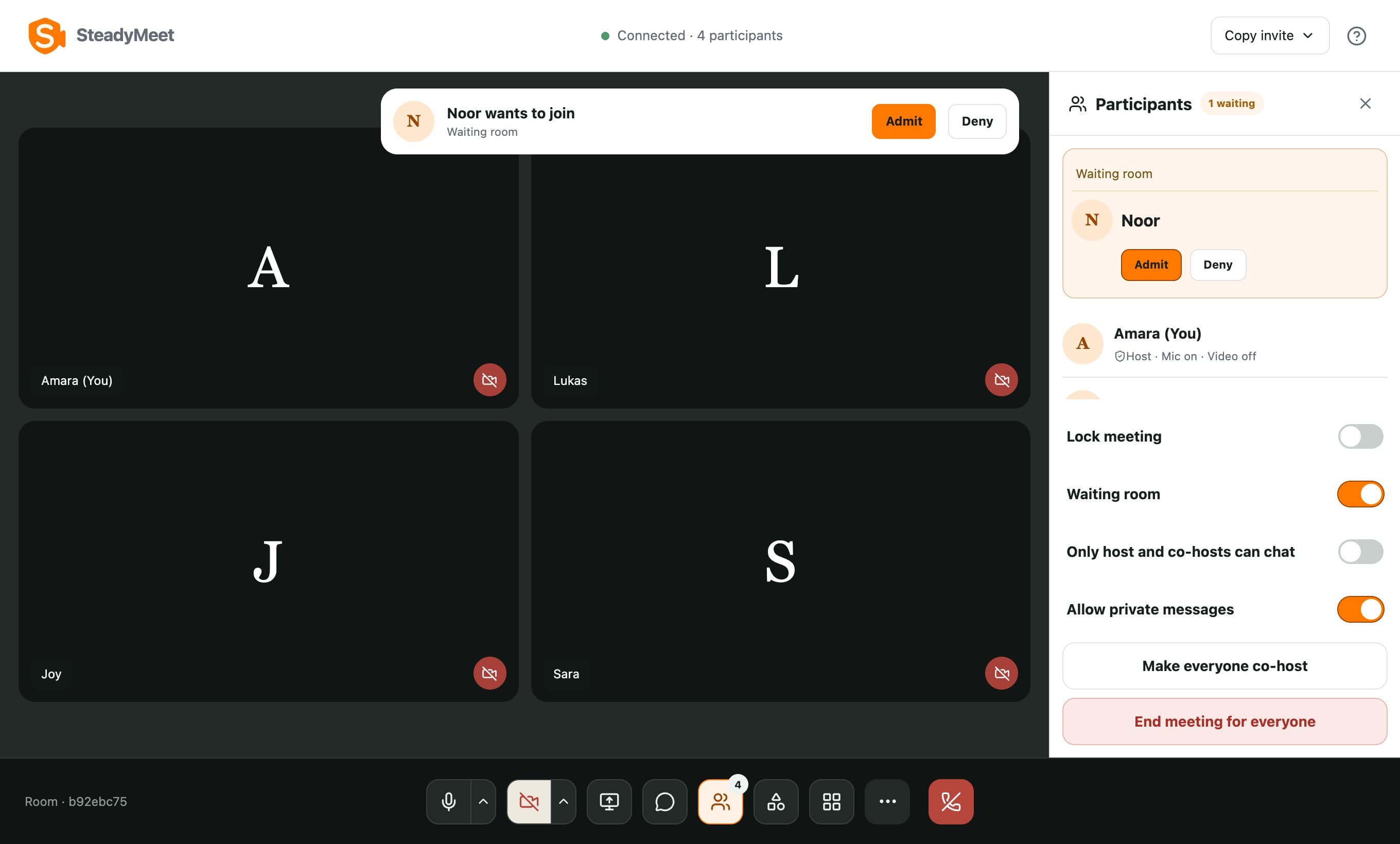Enable only host and co-hosts chat
Viewport: 1400px width, 844px height.
click(x=1360, y=552)
